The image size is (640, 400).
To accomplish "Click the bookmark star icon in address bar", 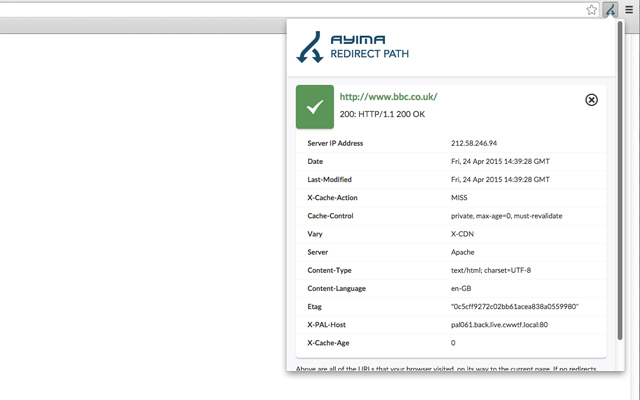I will point(591,10).
